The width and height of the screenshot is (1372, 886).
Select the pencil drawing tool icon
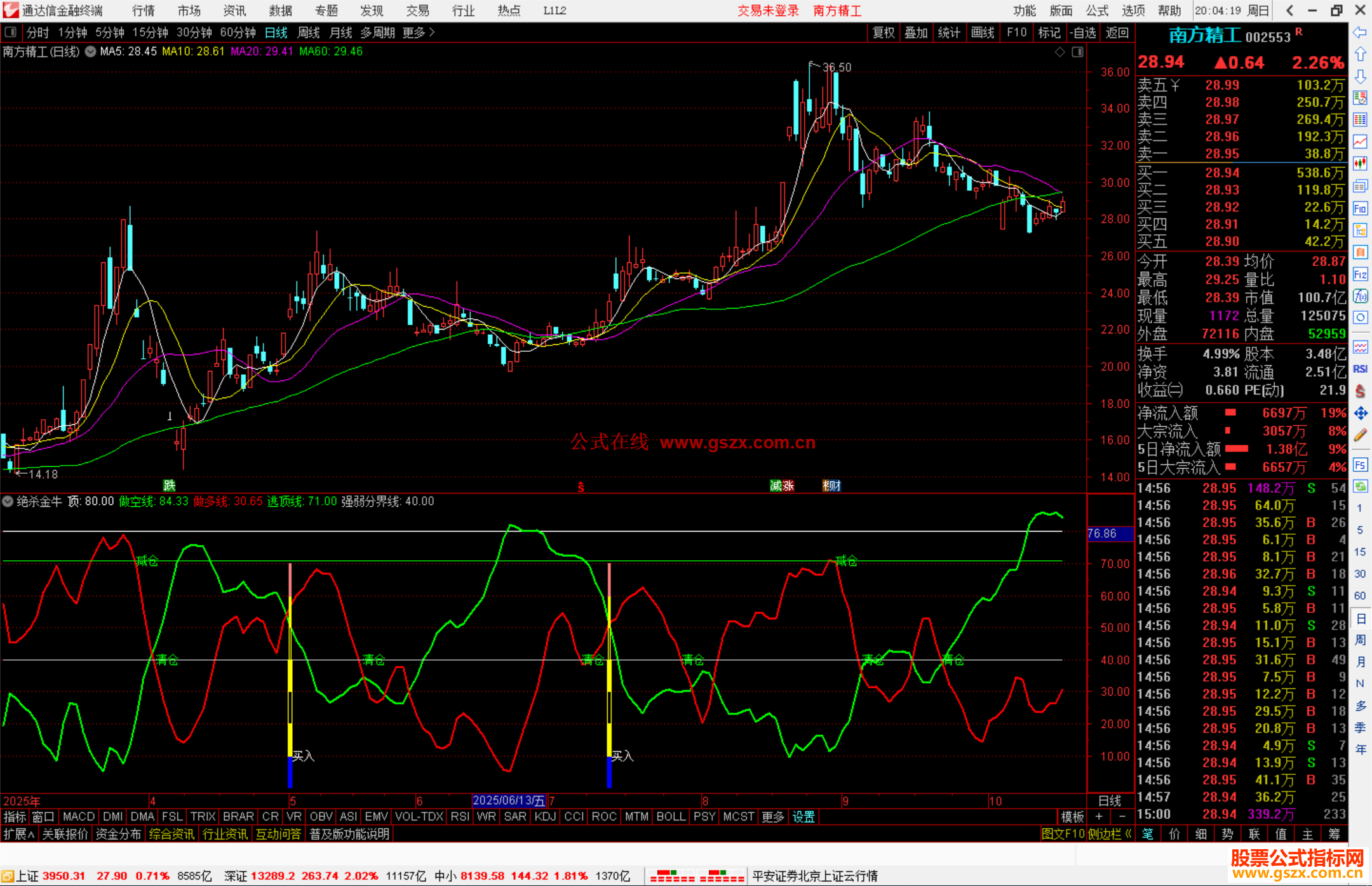coord(1360,435)
